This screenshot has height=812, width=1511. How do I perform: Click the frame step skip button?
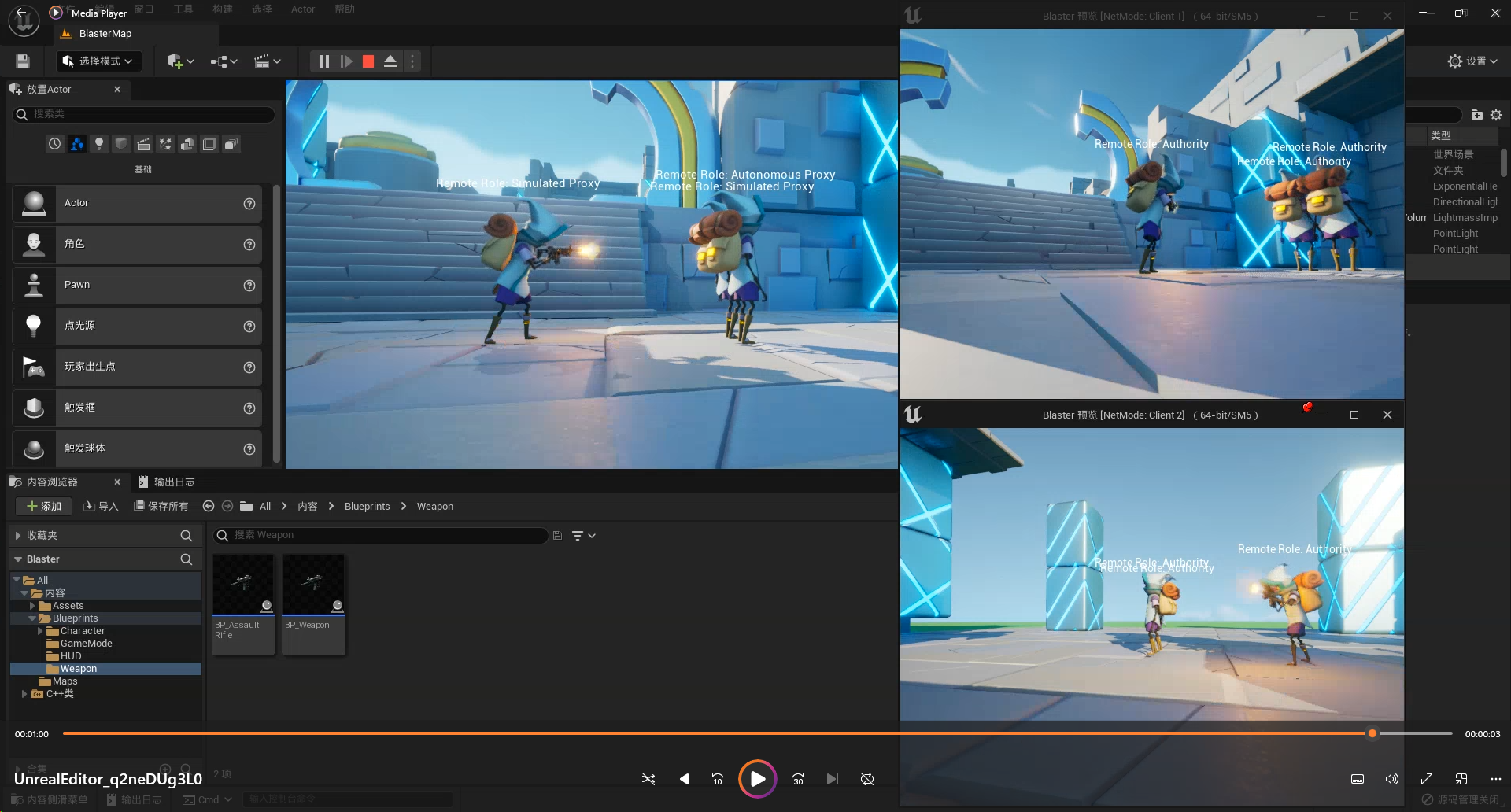(346, 61)
